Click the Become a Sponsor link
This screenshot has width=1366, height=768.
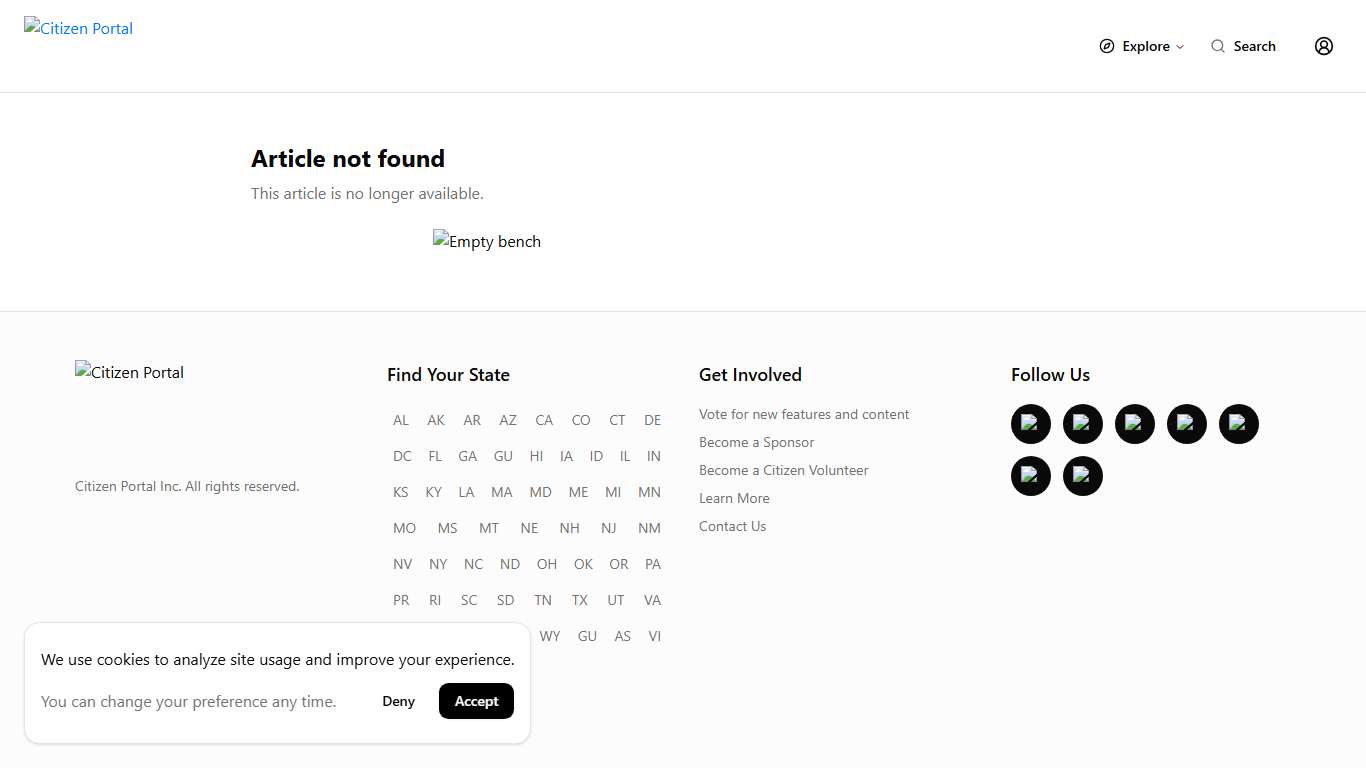[x=756, y=442]
